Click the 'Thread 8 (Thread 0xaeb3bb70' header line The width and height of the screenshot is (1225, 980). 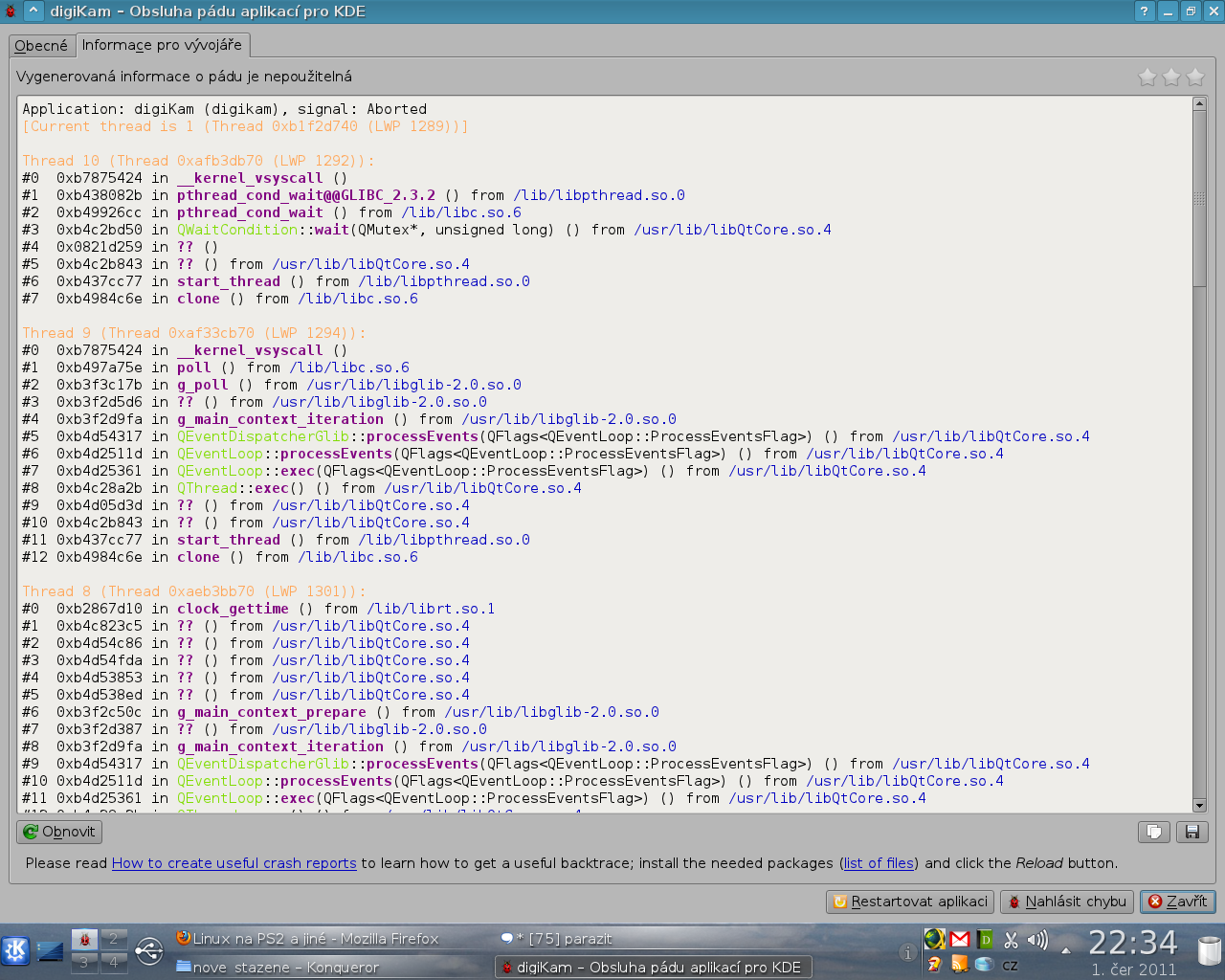(194, 591)
